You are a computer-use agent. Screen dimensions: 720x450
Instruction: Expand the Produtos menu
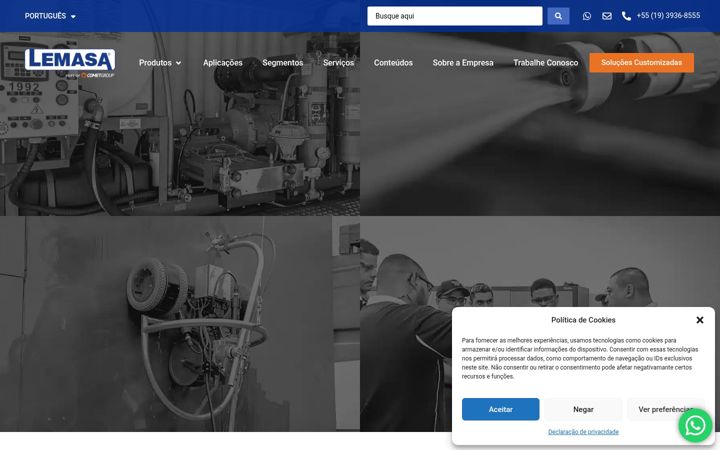point(160,62)
